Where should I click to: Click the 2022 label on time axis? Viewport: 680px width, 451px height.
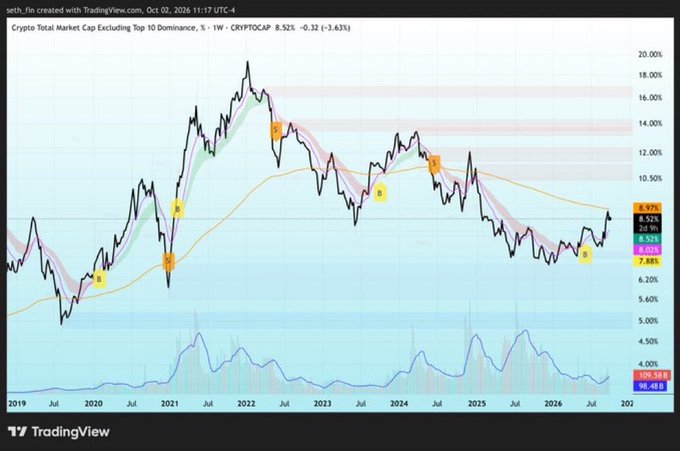coord(246,403)
